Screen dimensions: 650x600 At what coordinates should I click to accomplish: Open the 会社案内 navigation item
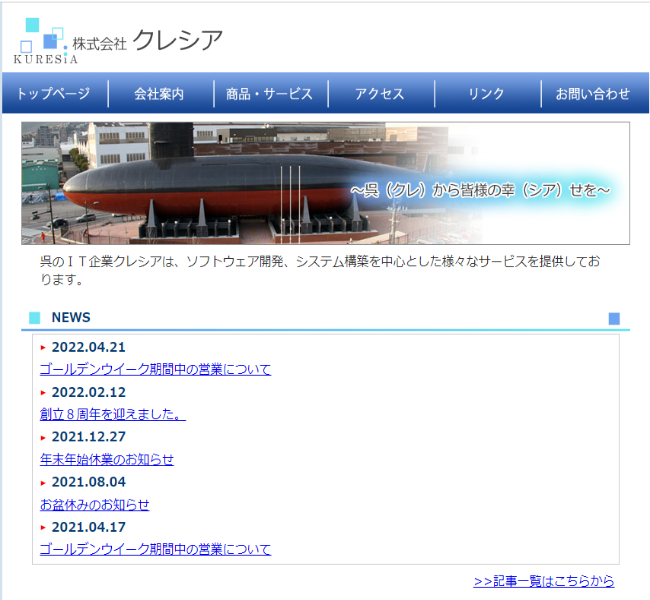(x=159, y=94)
